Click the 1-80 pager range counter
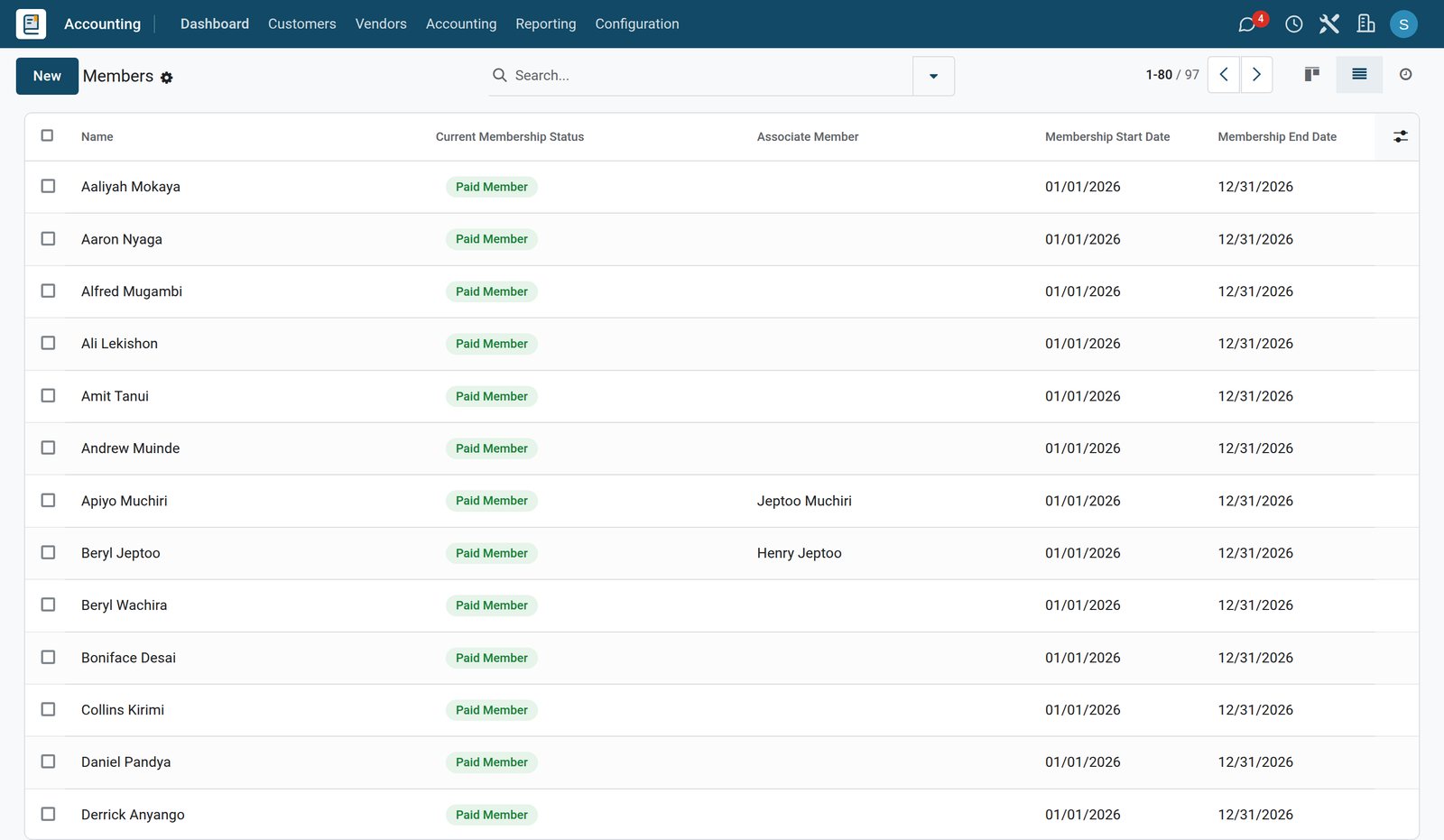The width and height of the screenshot is (1444, 840). pos(1159,75)
